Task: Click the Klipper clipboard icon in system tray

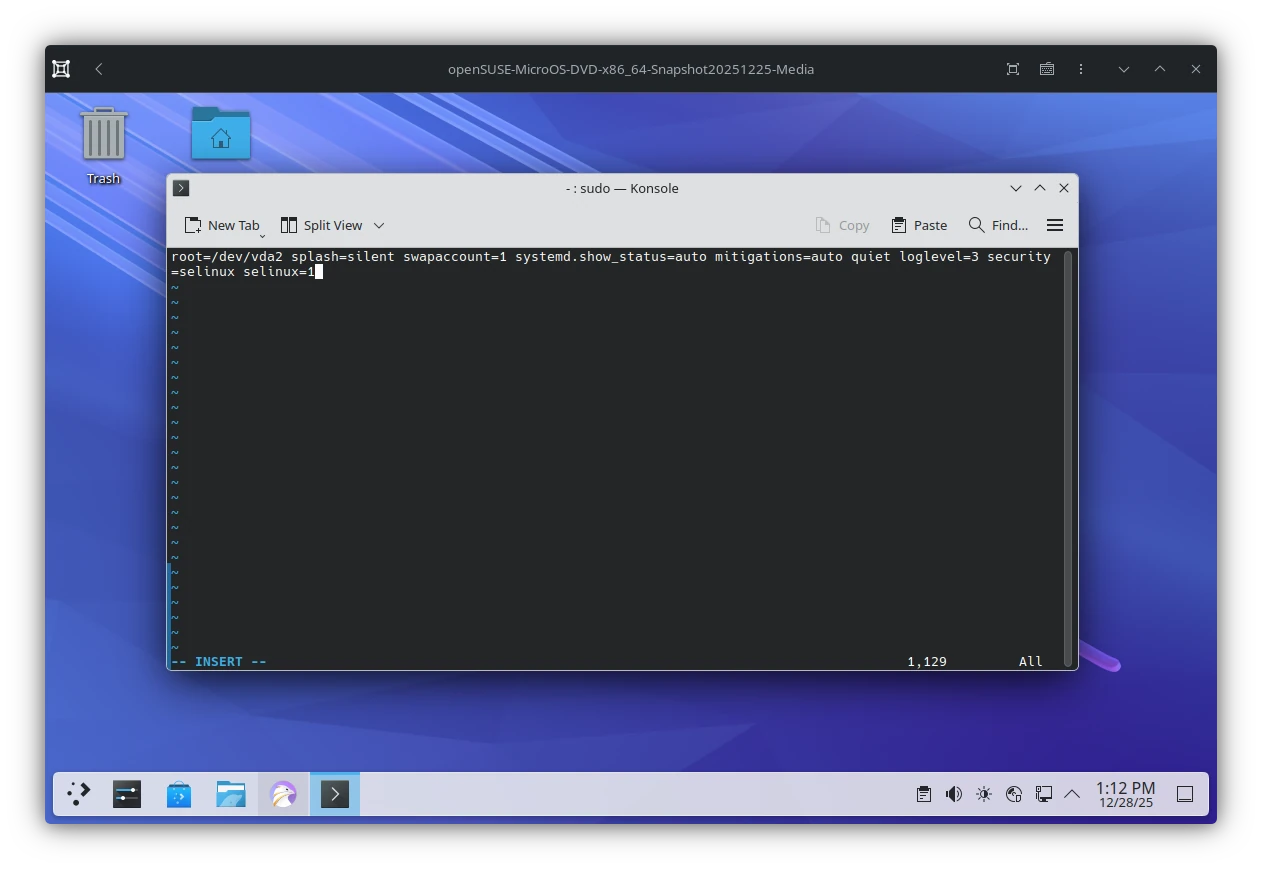Action: tap(922, 793)
